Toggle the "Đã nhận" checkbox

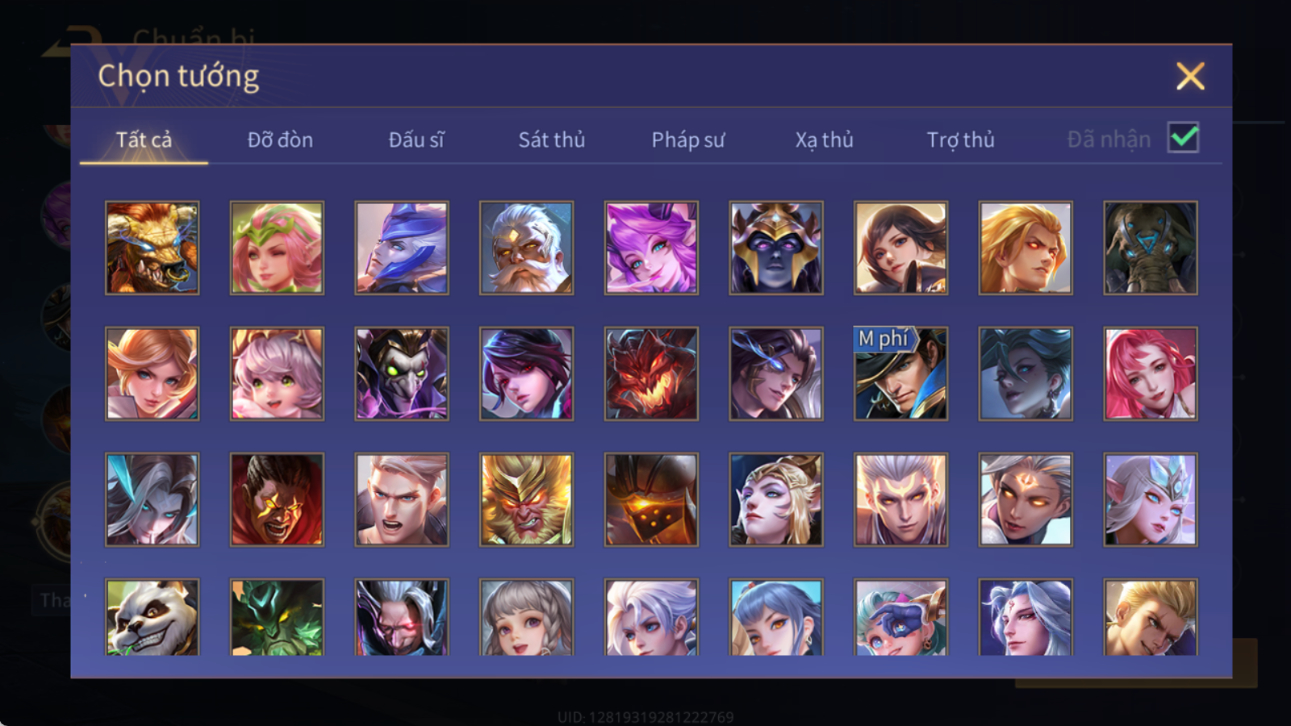pos(1183,138)
